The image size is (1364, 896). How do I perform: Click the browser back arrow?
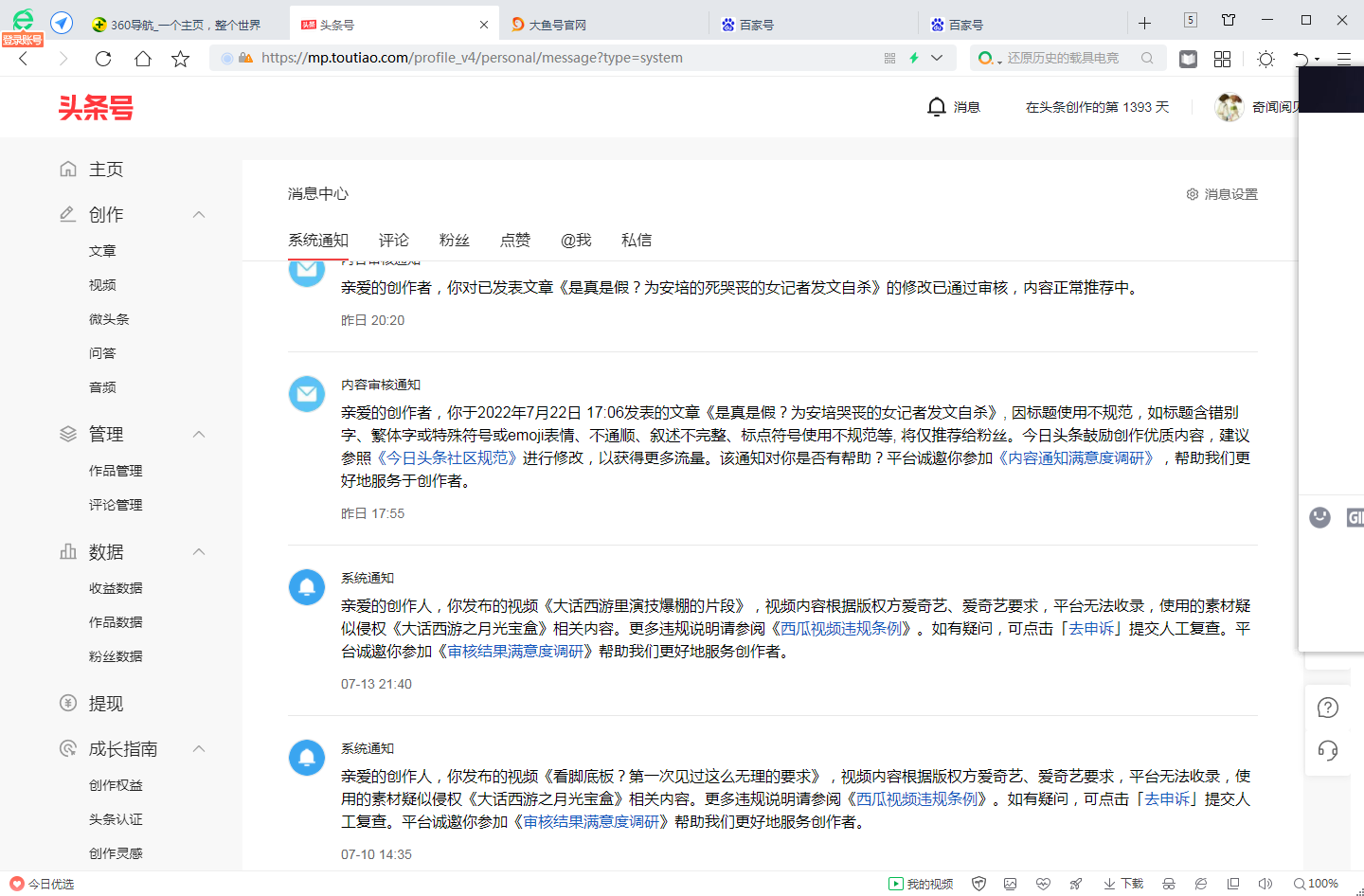[x=24, y=59]
